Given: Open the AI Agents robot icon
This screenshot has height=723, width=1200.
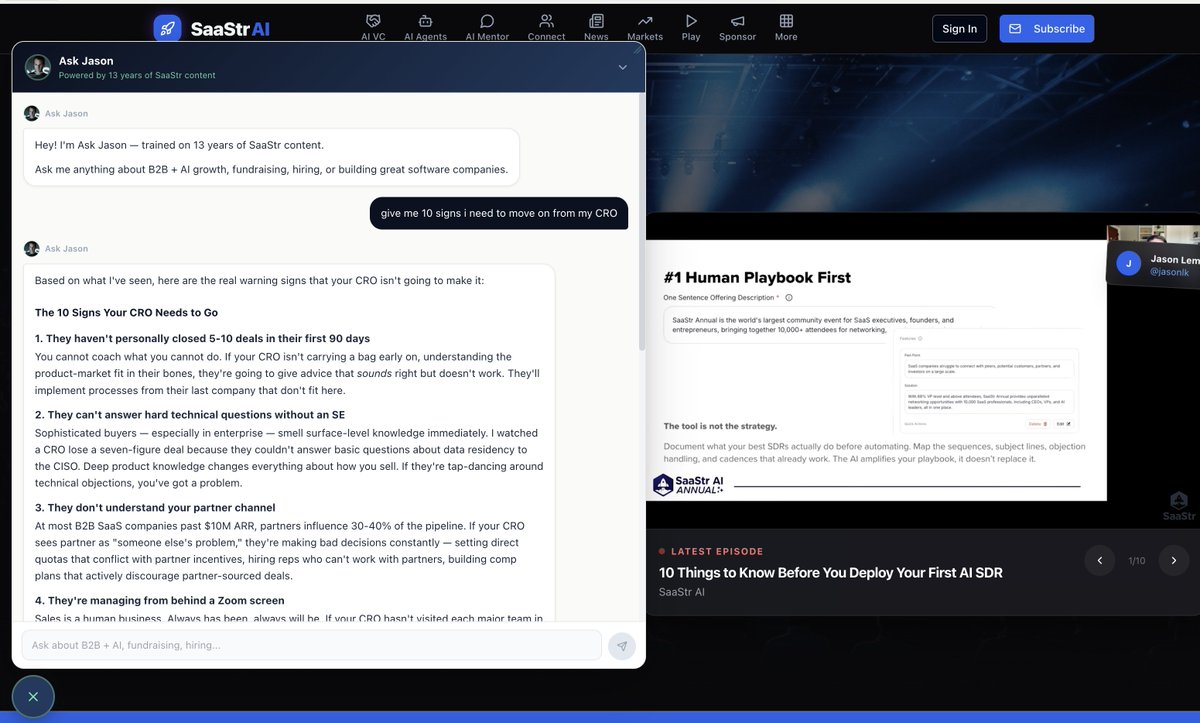Looking at the screenshot, I should coord(425,21).
